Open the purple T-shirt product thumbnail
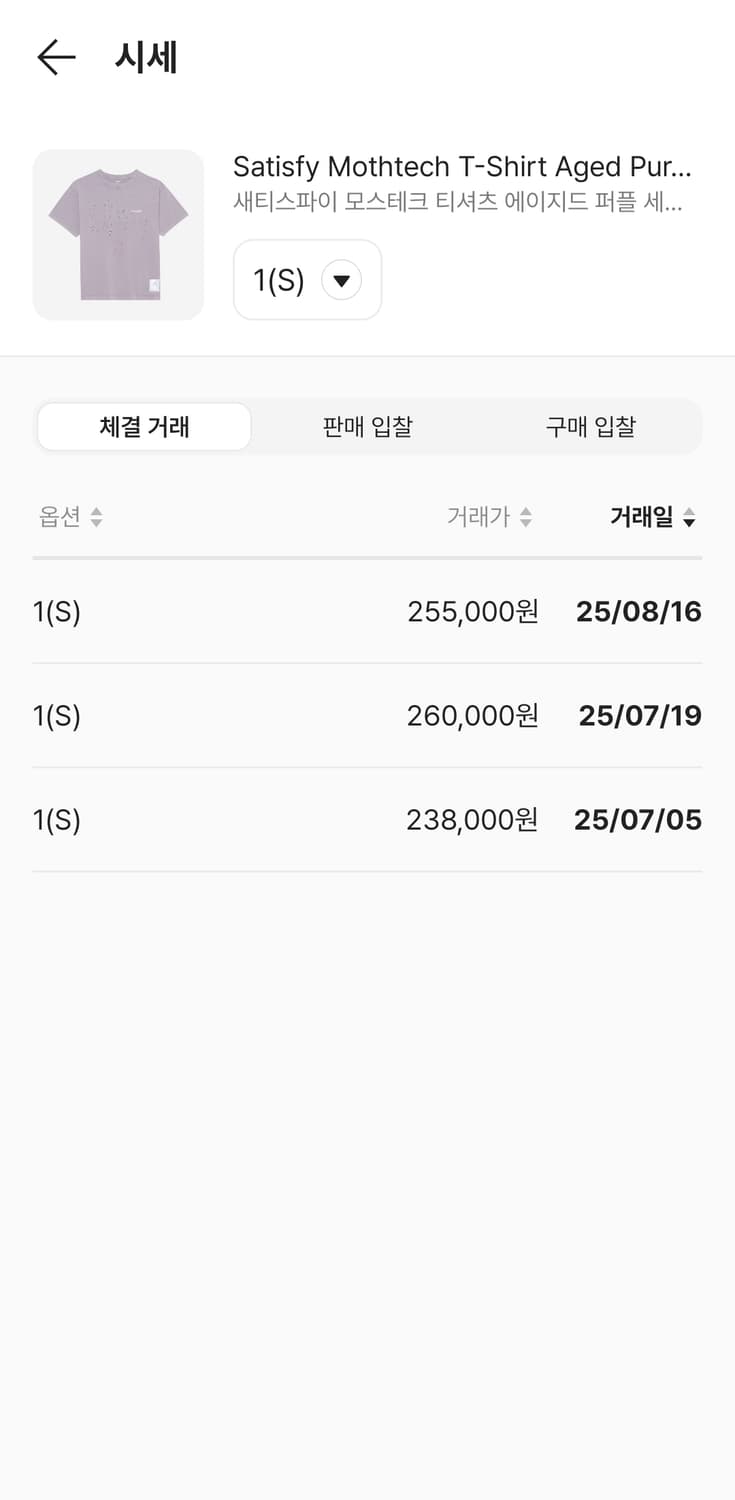 tap(118, 235)
